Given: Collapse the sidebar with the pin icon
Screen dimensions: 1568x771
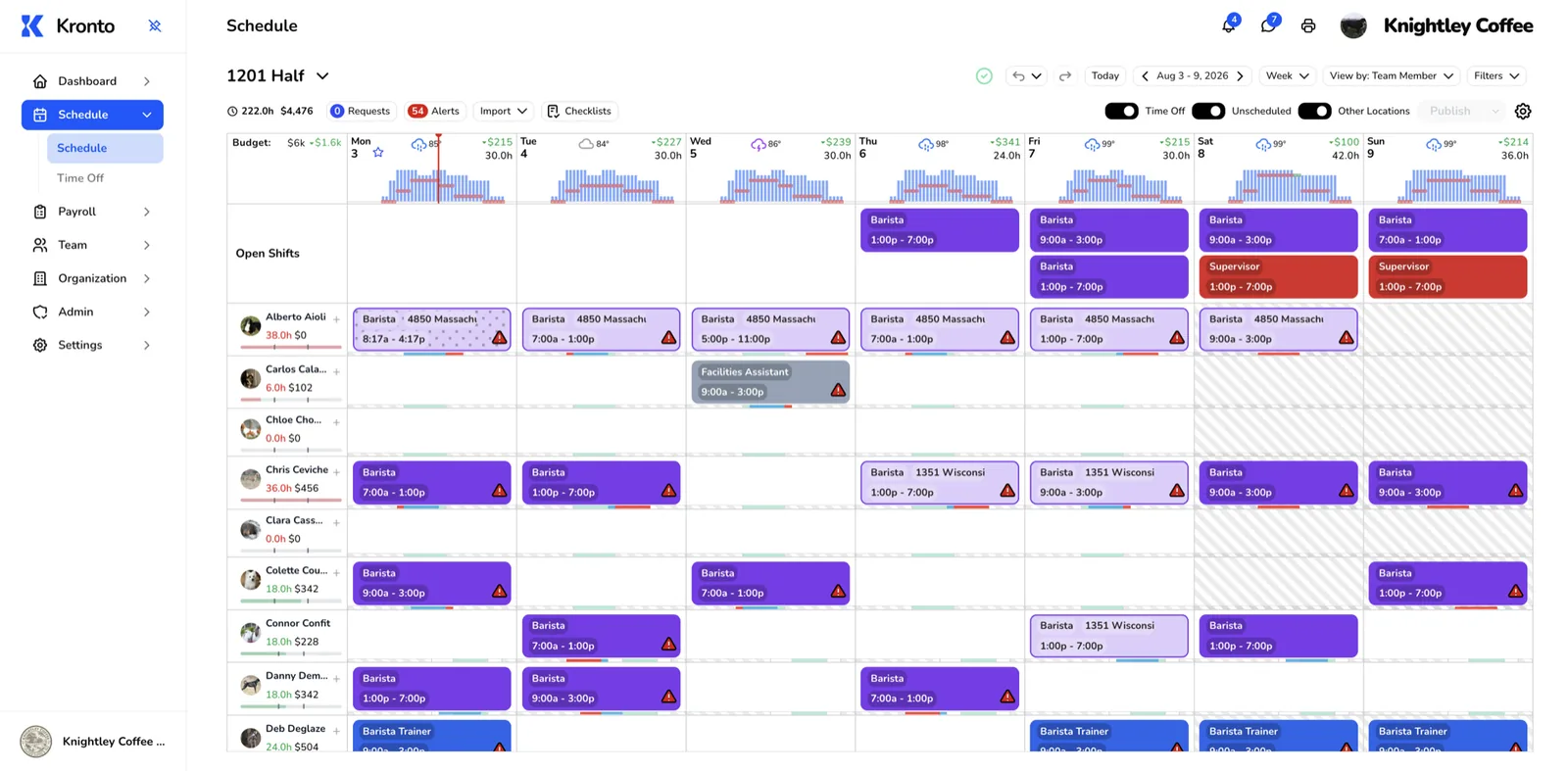Looking at the screenshot, I should click(x=155, y=25).
